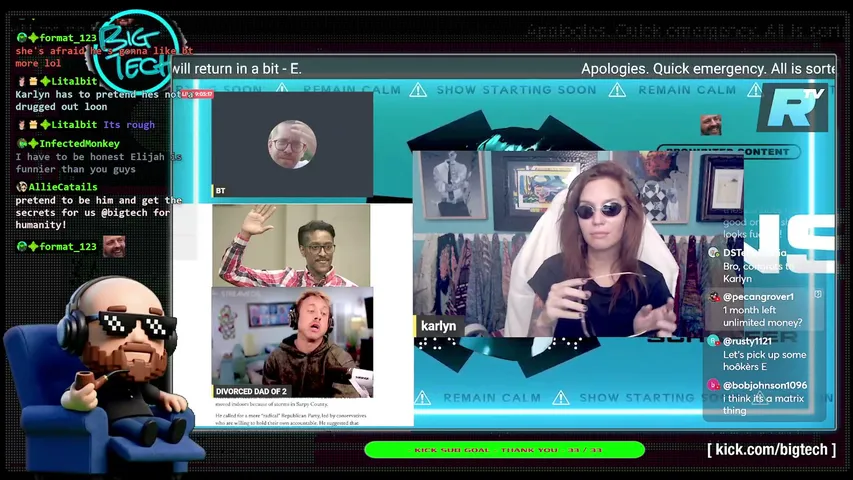Click the small icon right of @pecangrover1
The width and height of the screenshot is (853, 480).
click(818, 294)
